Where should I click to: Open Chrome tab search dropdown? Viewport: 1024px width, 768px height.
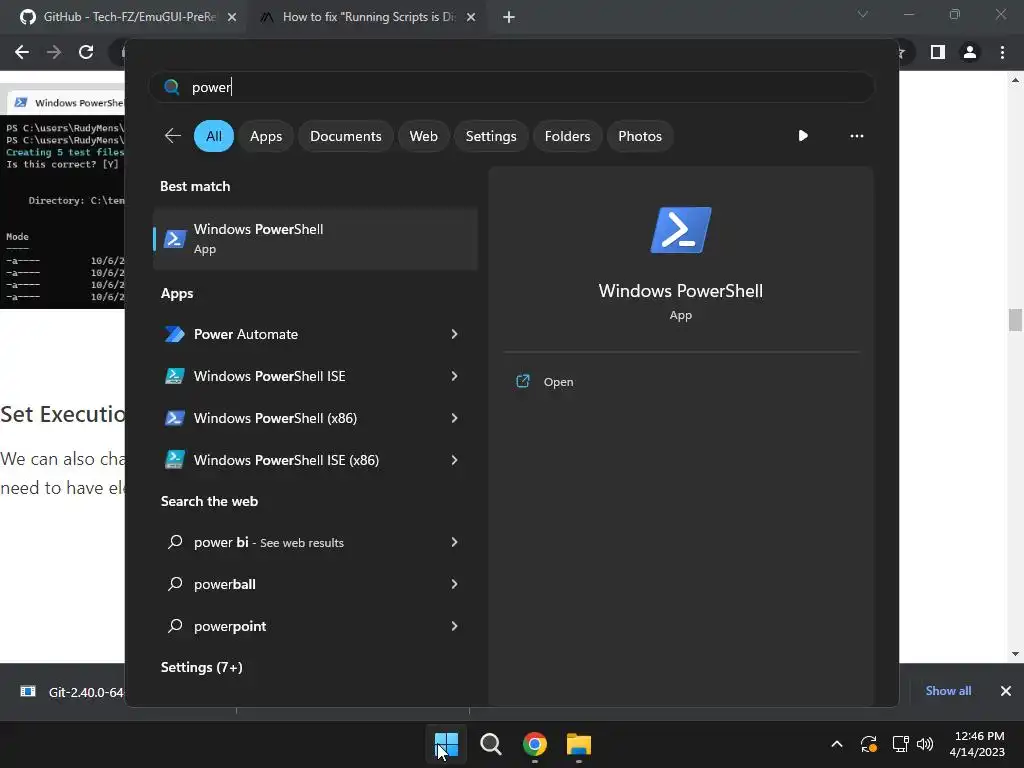point(863,14)
